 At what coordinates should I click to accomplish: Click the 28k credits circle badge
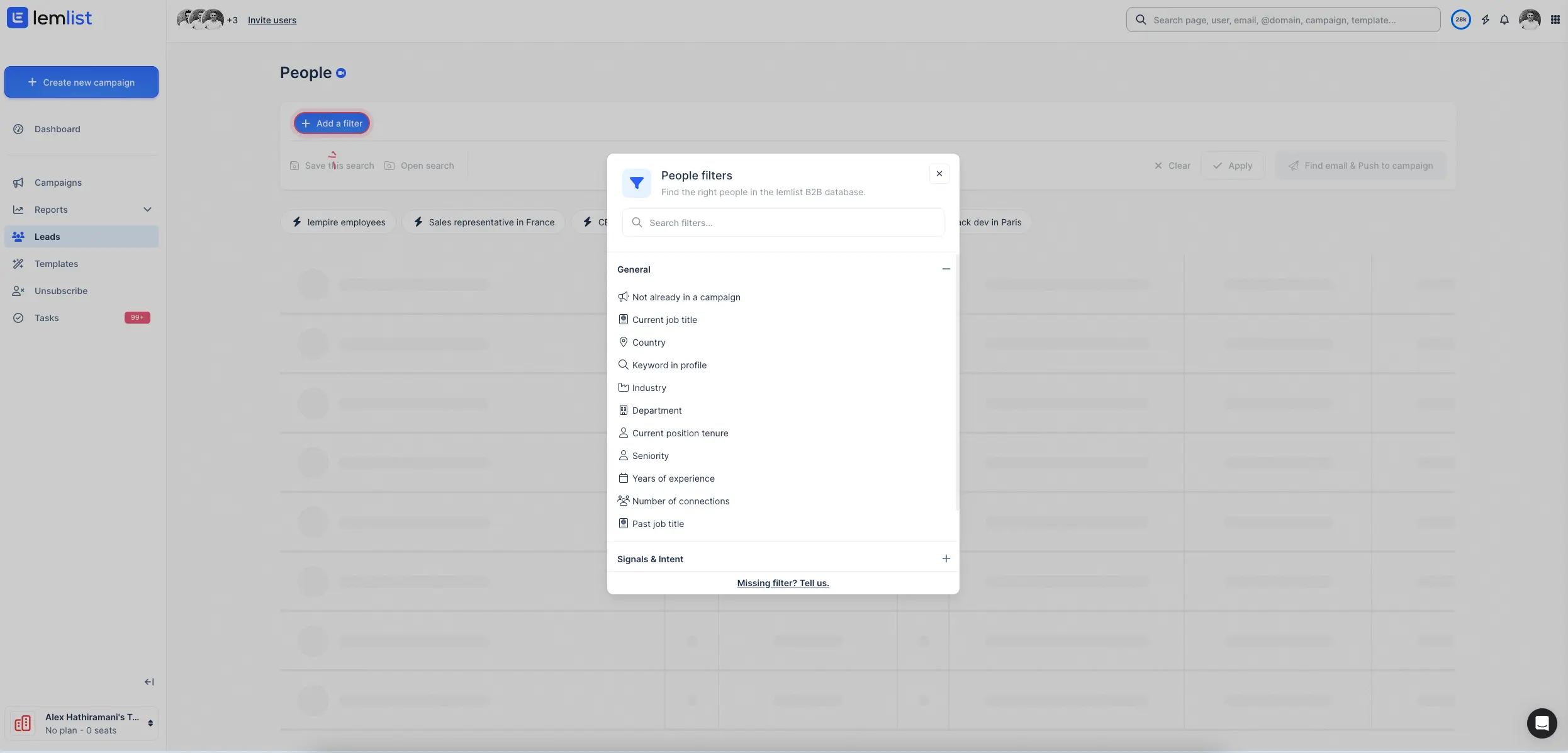pos(1461,20)
